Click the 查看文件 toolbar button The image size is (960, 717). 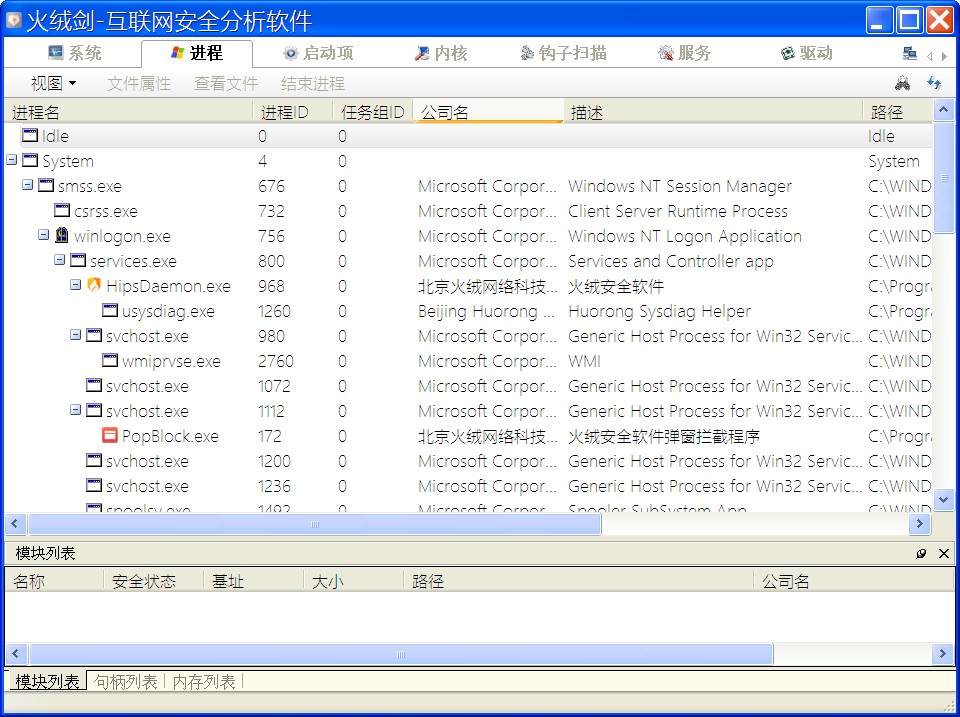pyautogui.click(x=226, y=83)
